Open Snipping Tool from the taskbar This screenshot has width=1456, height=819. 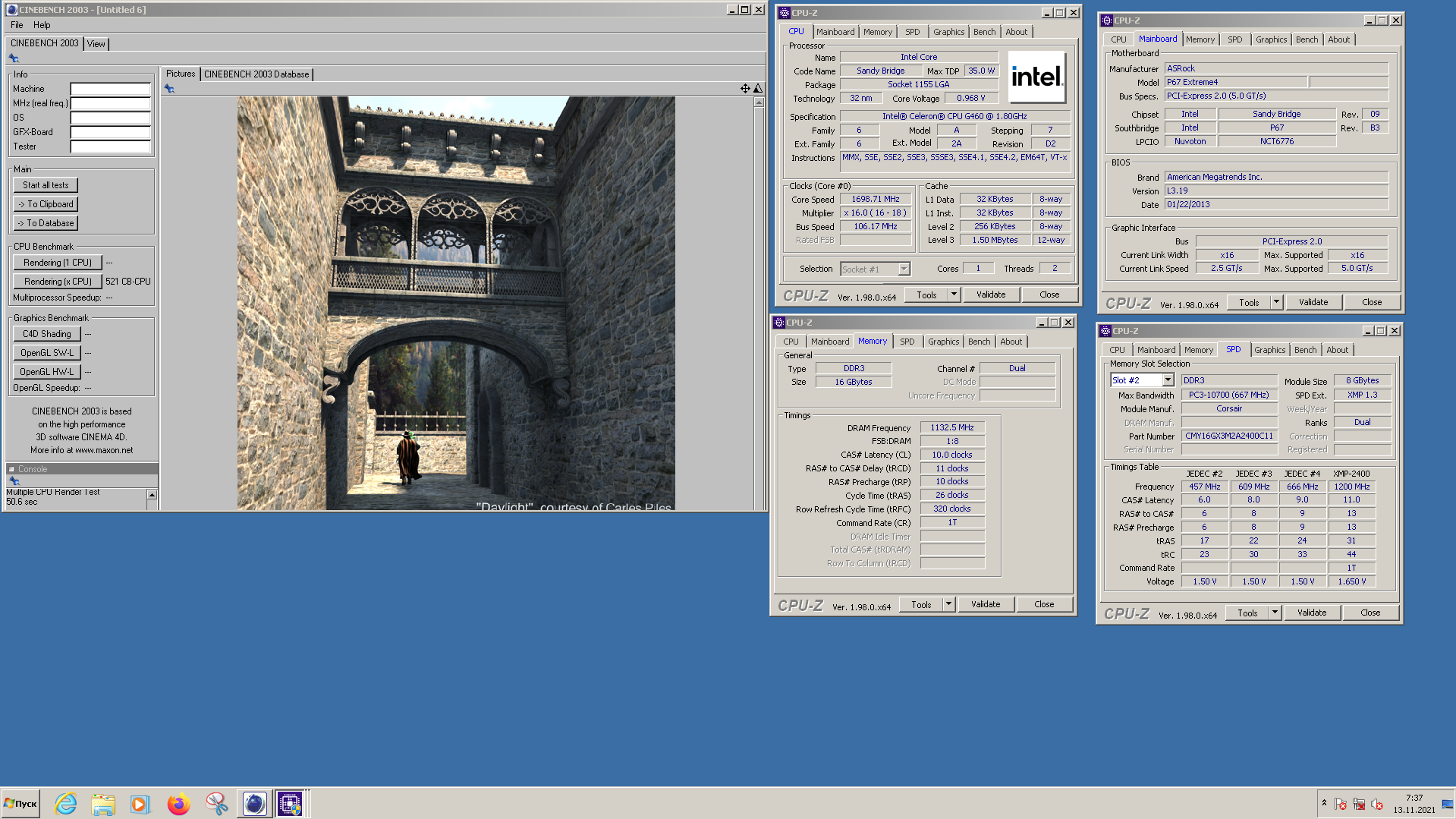pos(216,804)
